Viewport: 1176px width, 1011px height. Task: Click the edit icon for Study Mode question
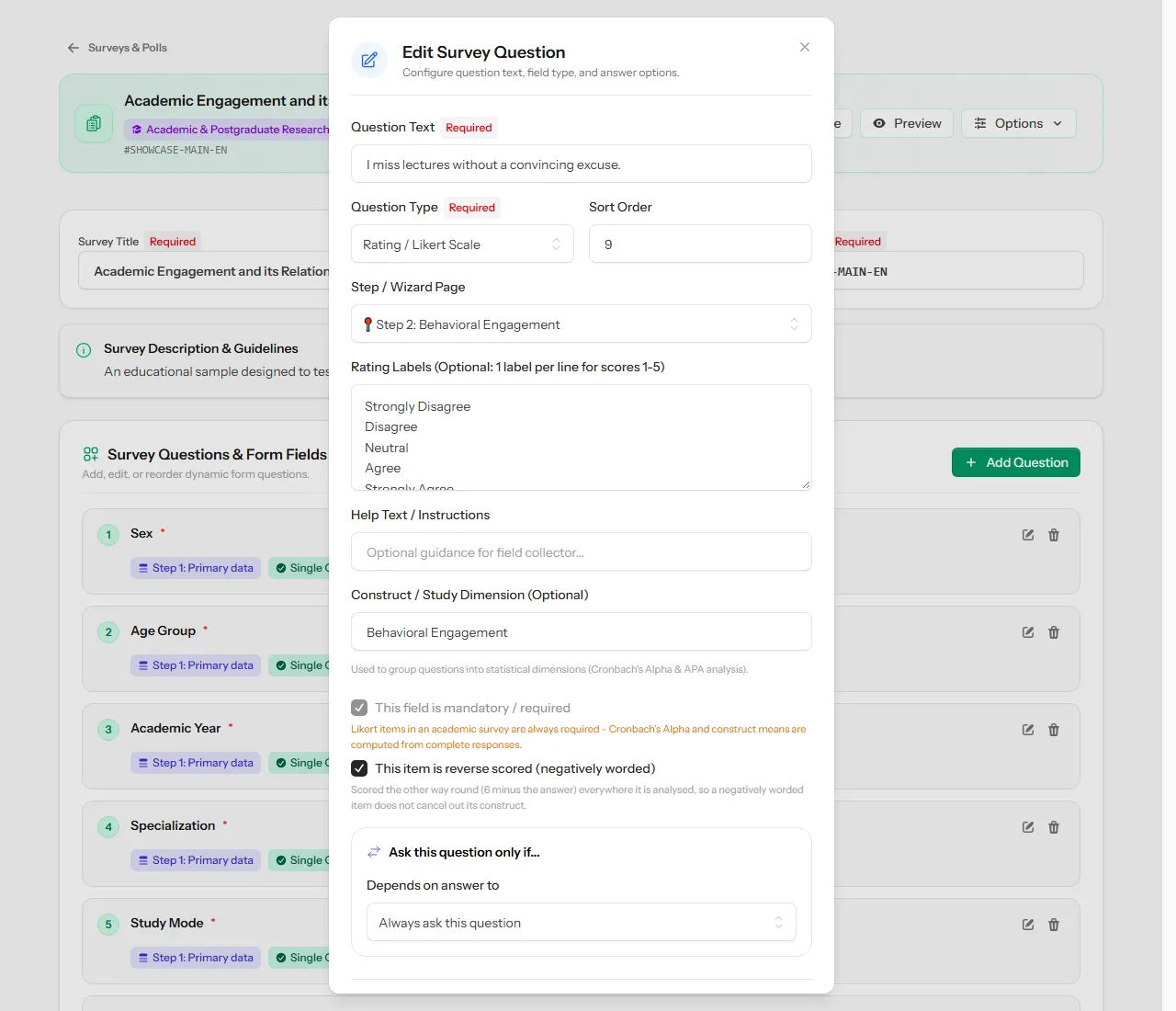[1028, 925]
